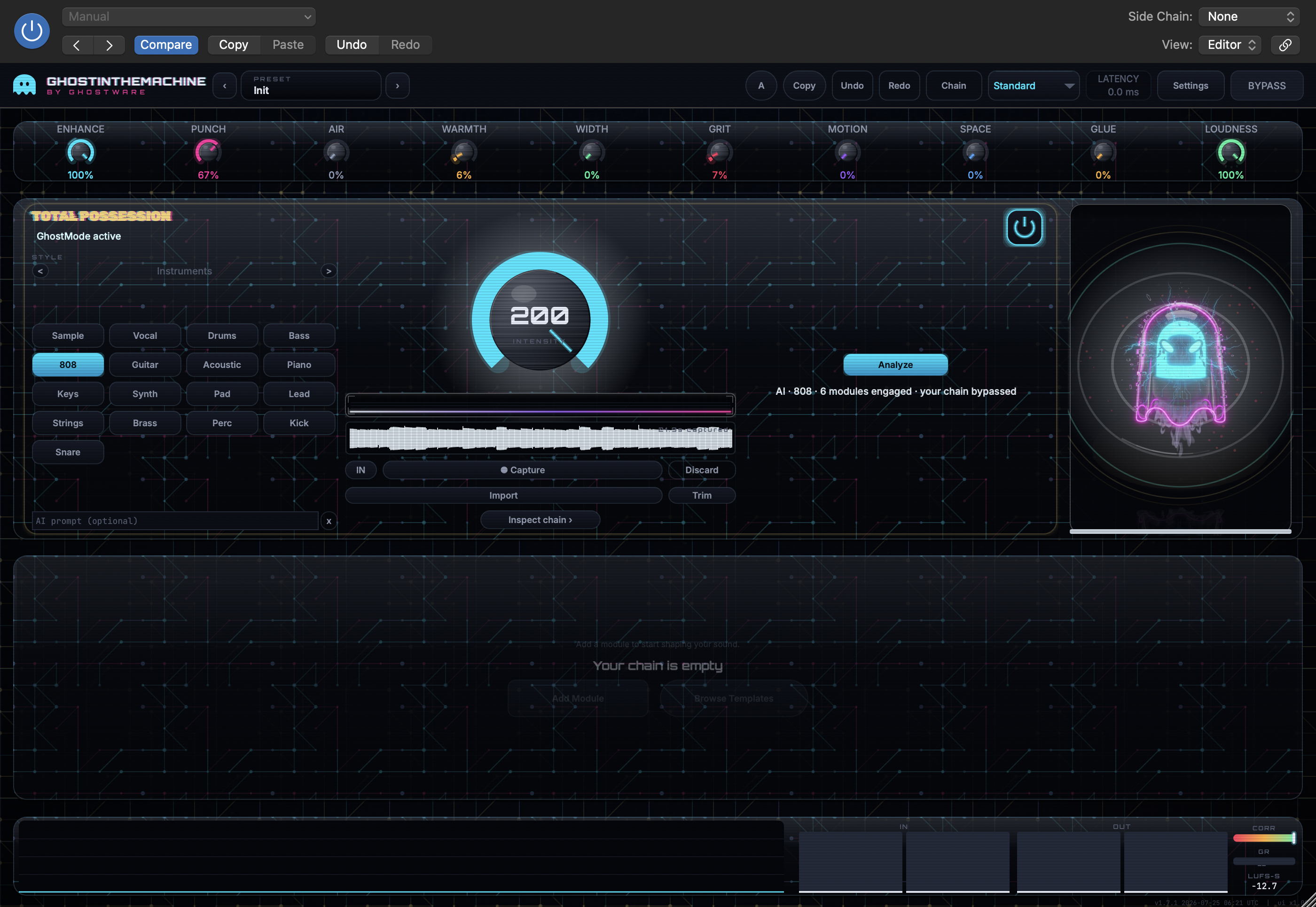Adjust the AIR knob
Image resolution: width=1316 pixels, height=907 pixels.
tap(336, 152)
